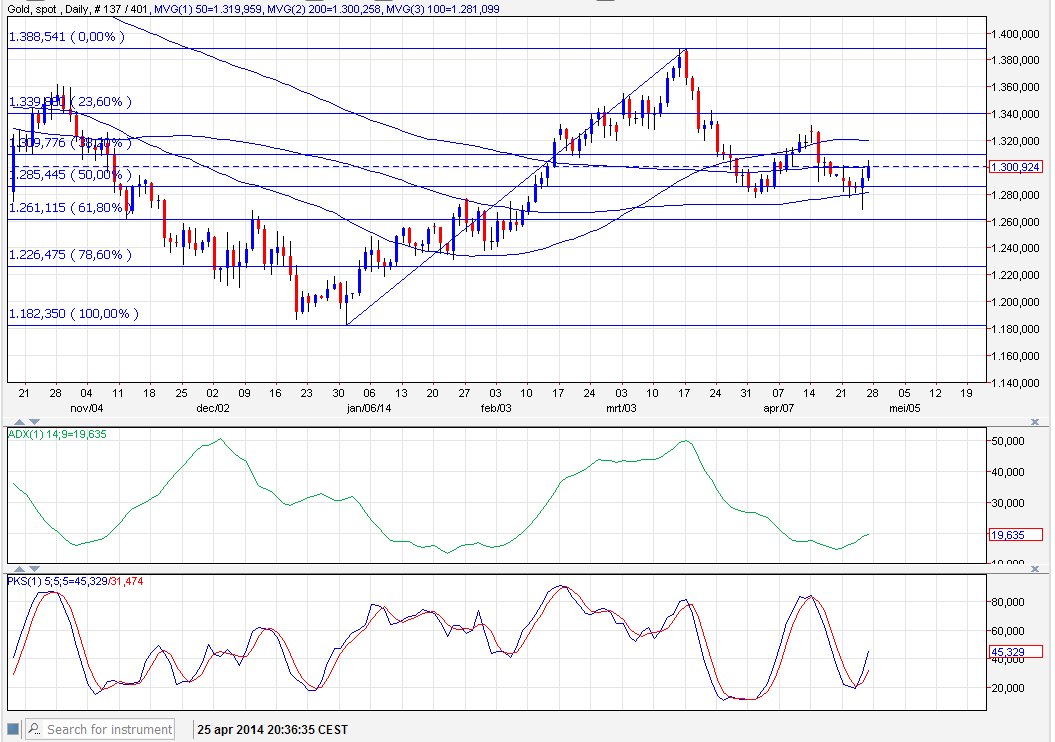
Task: Click the PKS value tag 45,329
Action: pos(1015,652)
